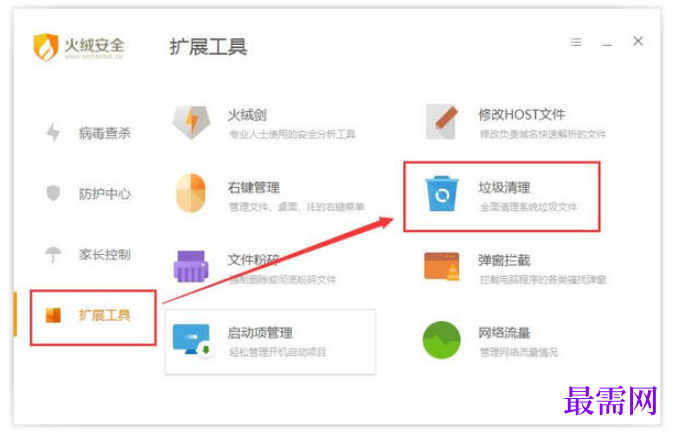Click the orange squares 扩展工具 icon

(x=53, y=315)
